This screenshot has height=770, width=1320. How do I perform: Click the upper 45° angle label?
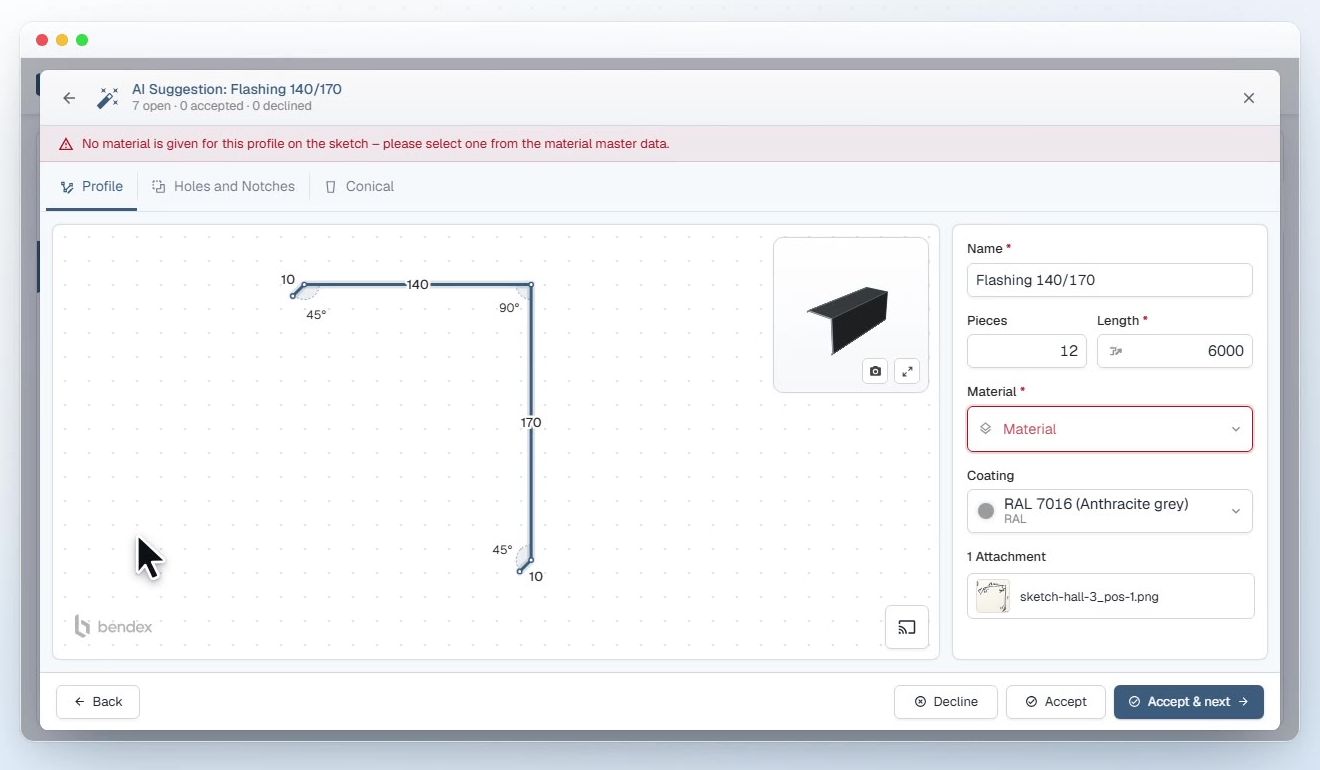(316, 314)
